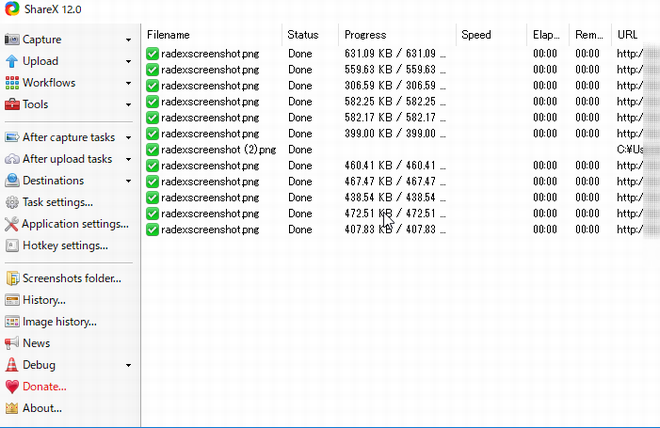Open the Image history... entry
The width and height of the screenshot is (660, 428).
point(59,322)
